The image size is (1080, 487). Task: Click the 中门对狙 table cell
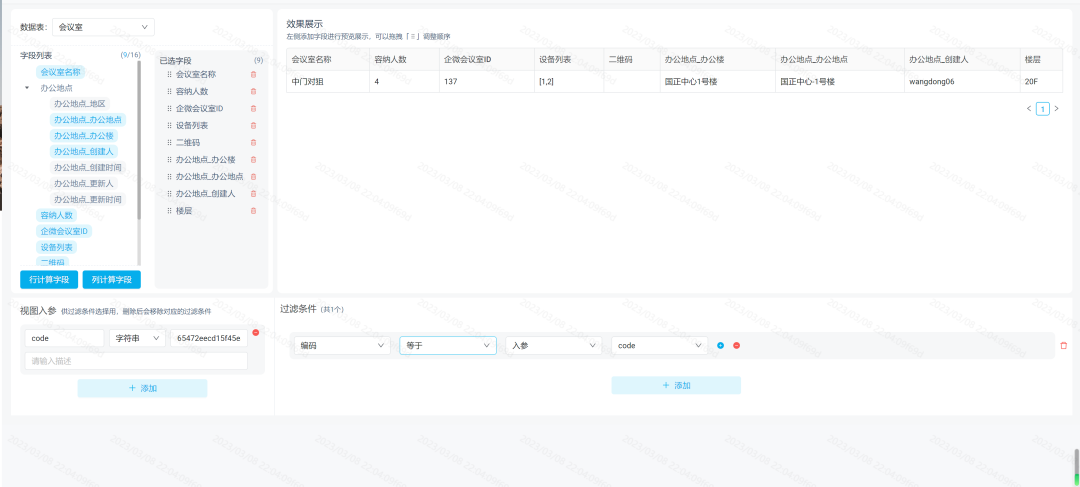[x=328, y=81]
